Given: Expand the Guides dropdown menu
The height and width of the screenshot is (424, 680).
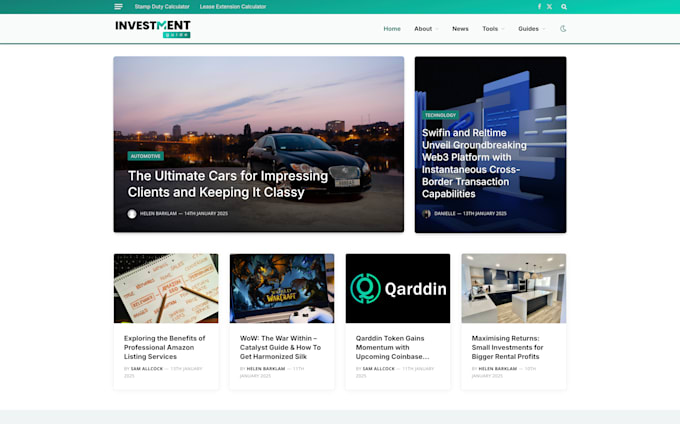Looking at the screenshot, I should [532, 29].
